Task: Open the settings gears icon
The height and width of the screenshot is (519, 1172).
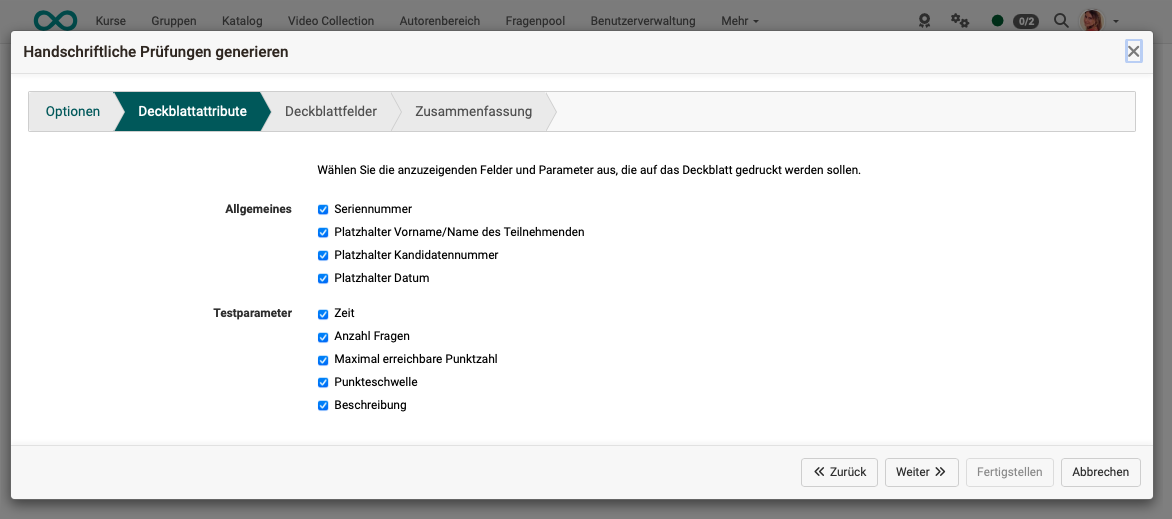Action: [x=960, y=20]
